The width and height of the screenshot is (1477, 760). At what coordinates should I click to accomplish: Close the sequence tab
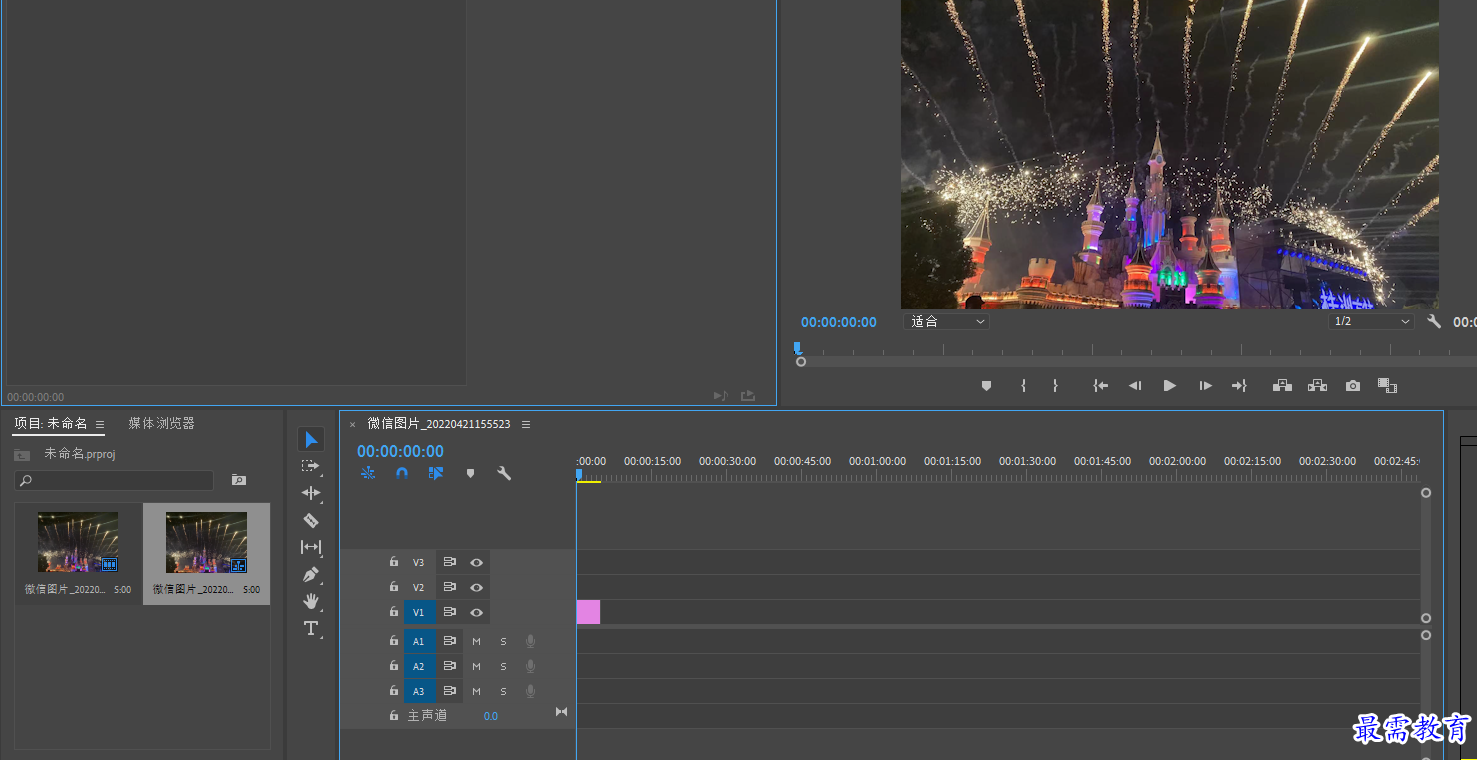click(352, 425)
